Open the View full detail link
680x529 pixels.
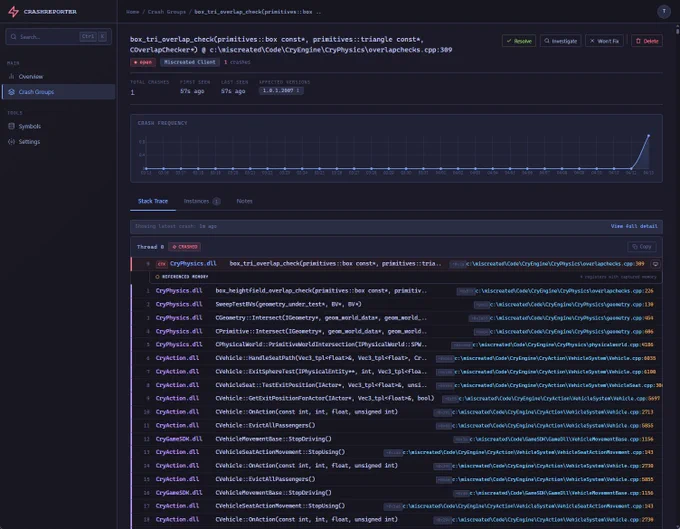point(634,226)
